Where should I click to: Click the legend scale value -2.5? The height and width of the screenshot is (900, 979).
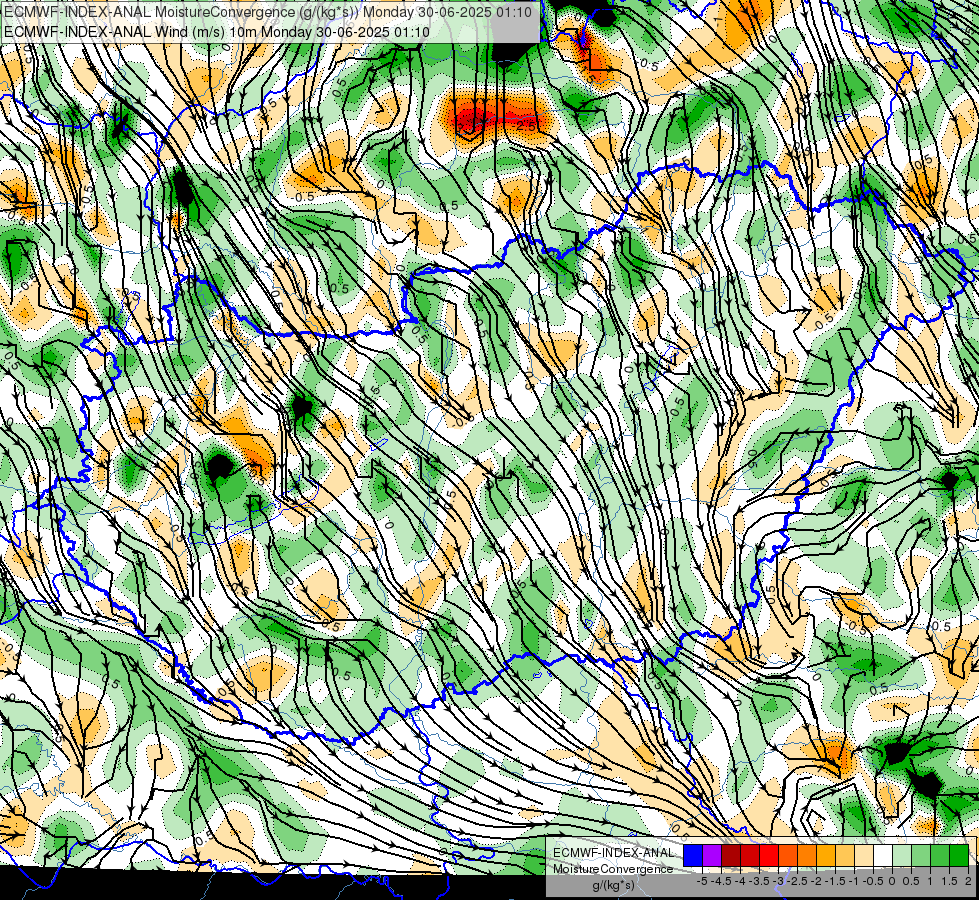click(x=797, y=881)
